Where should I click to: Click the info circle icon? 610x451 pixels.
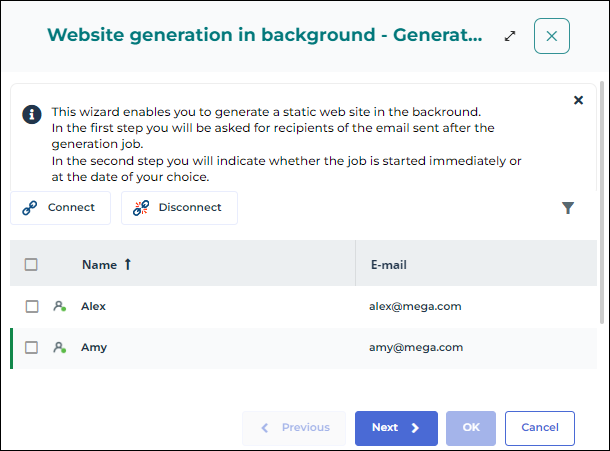(x=31, y=113)
